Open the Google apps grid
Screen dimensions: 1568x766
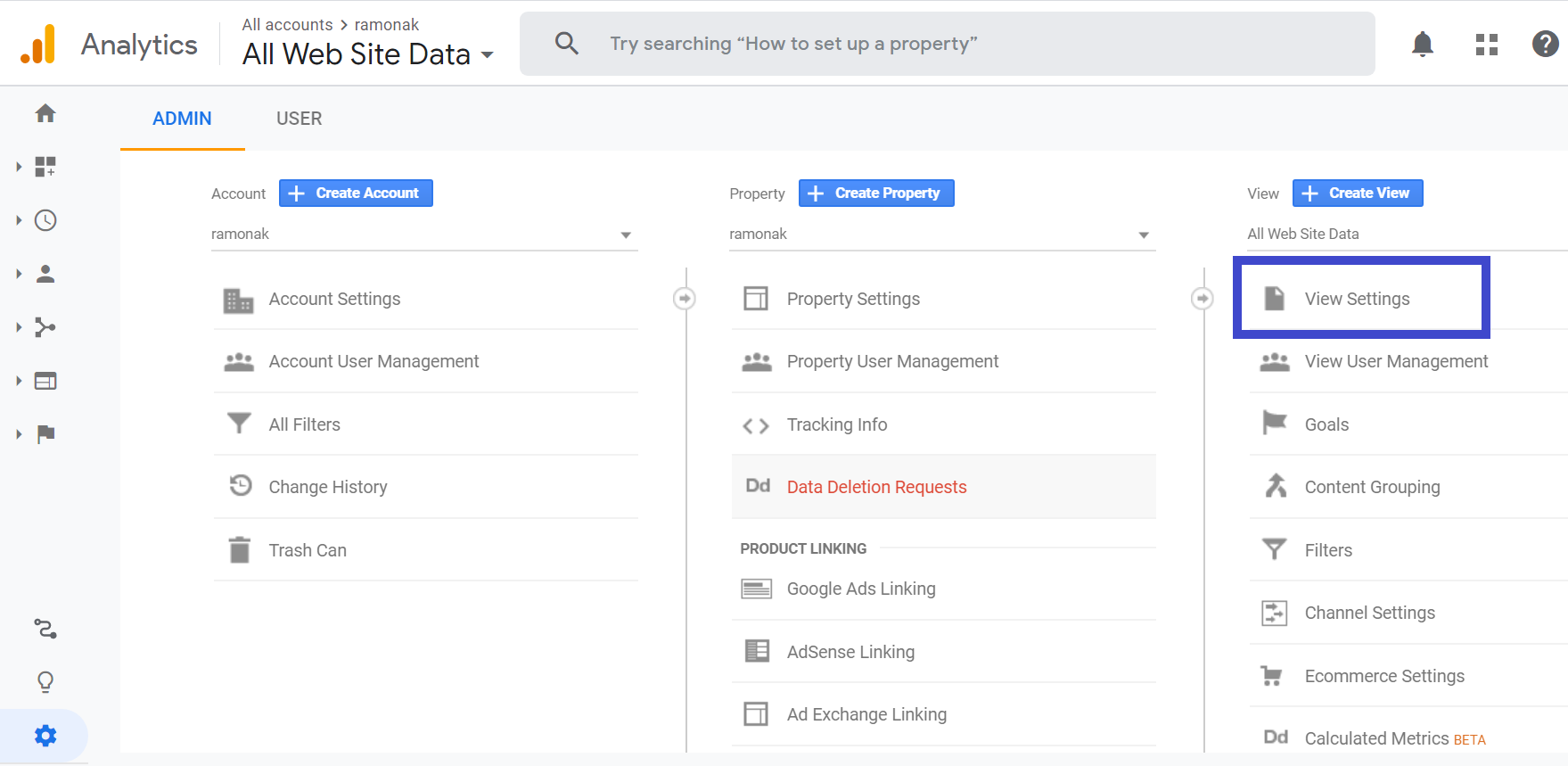pyautogui.click(x=1487, y=44)
